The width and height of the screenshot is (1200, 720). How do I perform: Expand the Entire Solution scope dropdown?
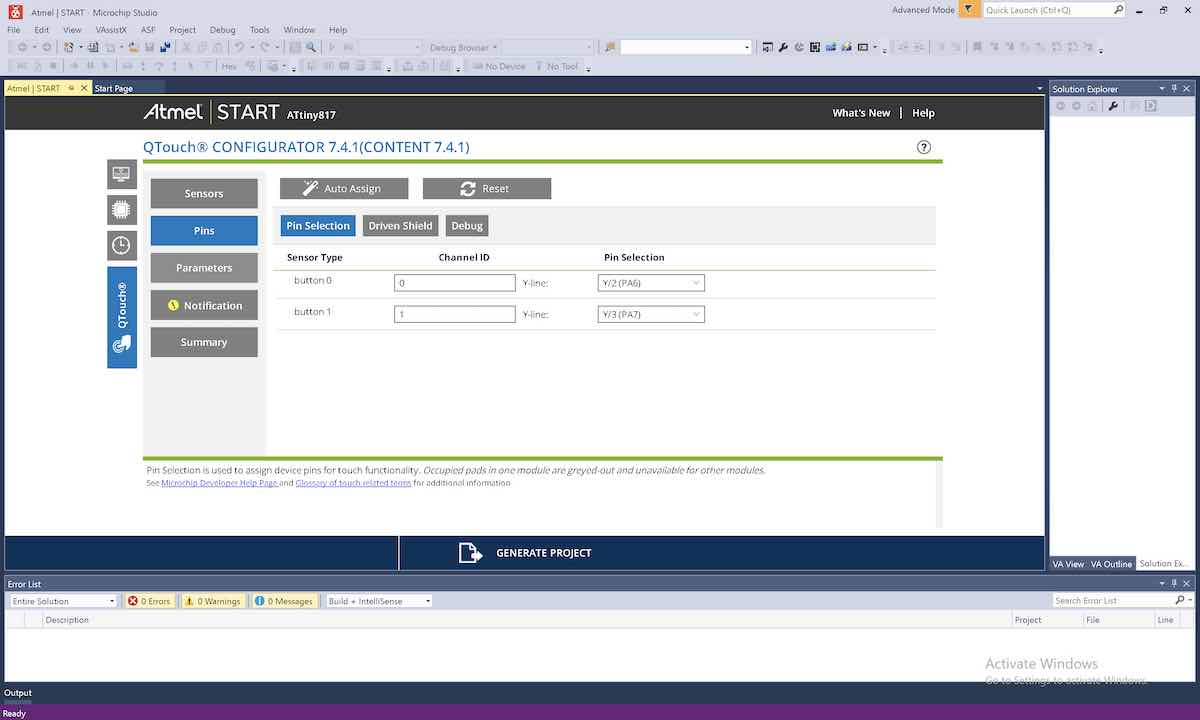point(63,601)
